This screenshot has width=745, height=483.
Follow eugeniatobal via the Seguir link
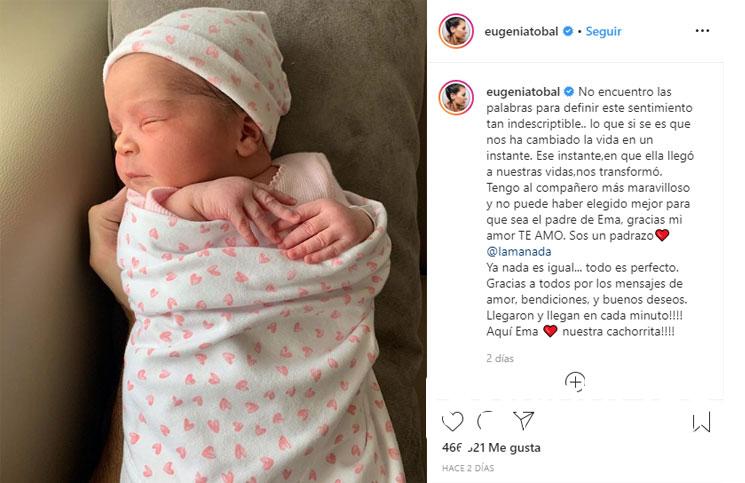603,31
